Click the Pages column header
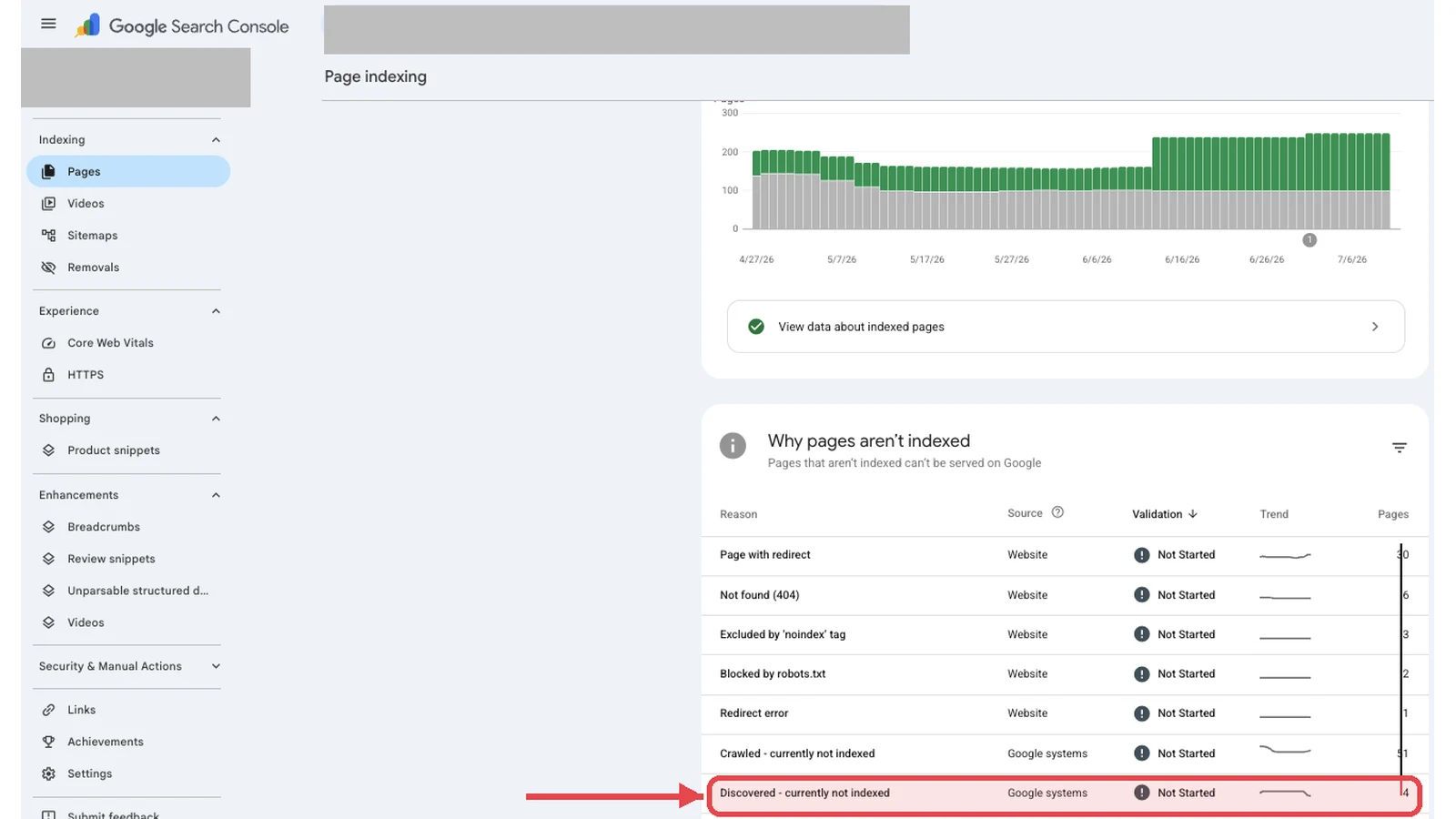This screenshot has height=819, width=1456. pos(1392,514)
